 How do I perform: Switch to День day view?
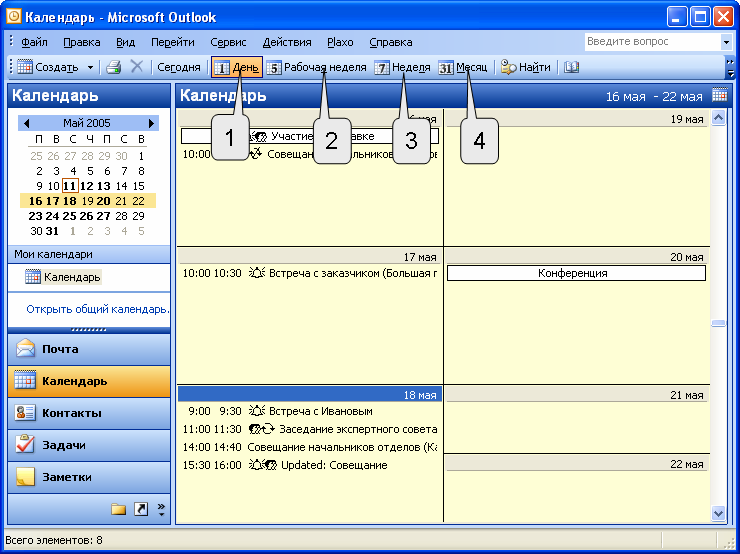pyautogui.click(x=237, y=67)
